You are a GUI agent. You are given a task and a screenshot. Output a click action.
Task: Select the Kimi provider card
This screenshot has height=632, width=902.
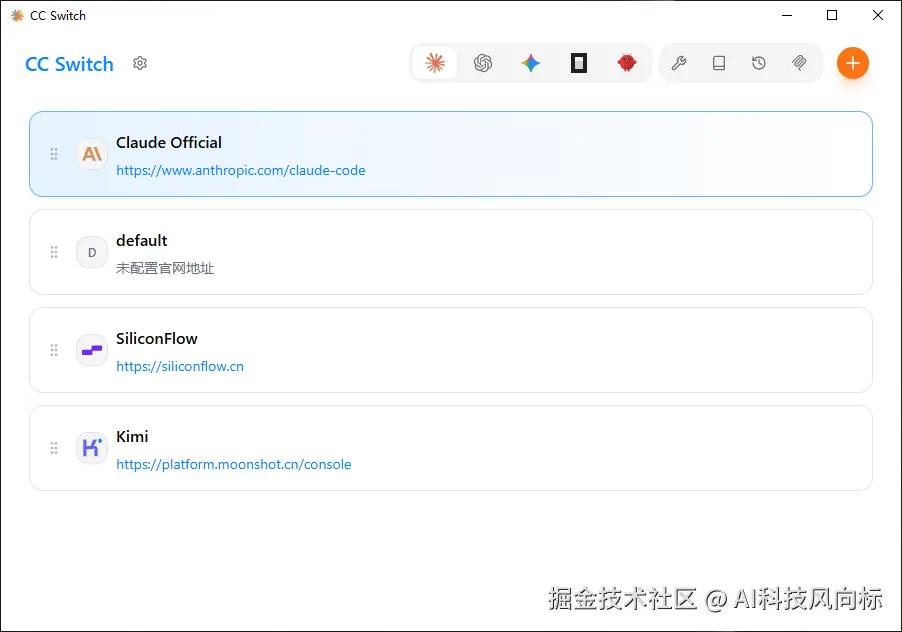451,448
